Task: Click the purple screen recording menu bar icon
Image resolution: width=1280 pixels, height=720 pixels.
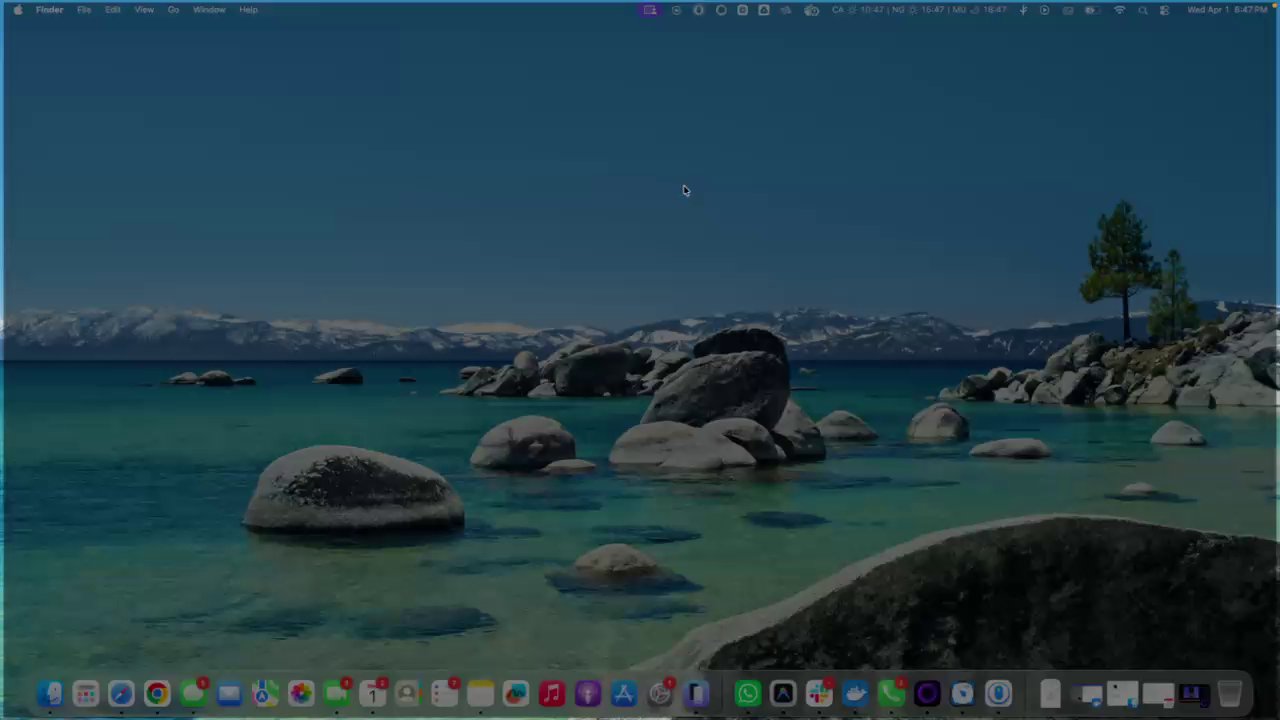Action: point(650,10)
